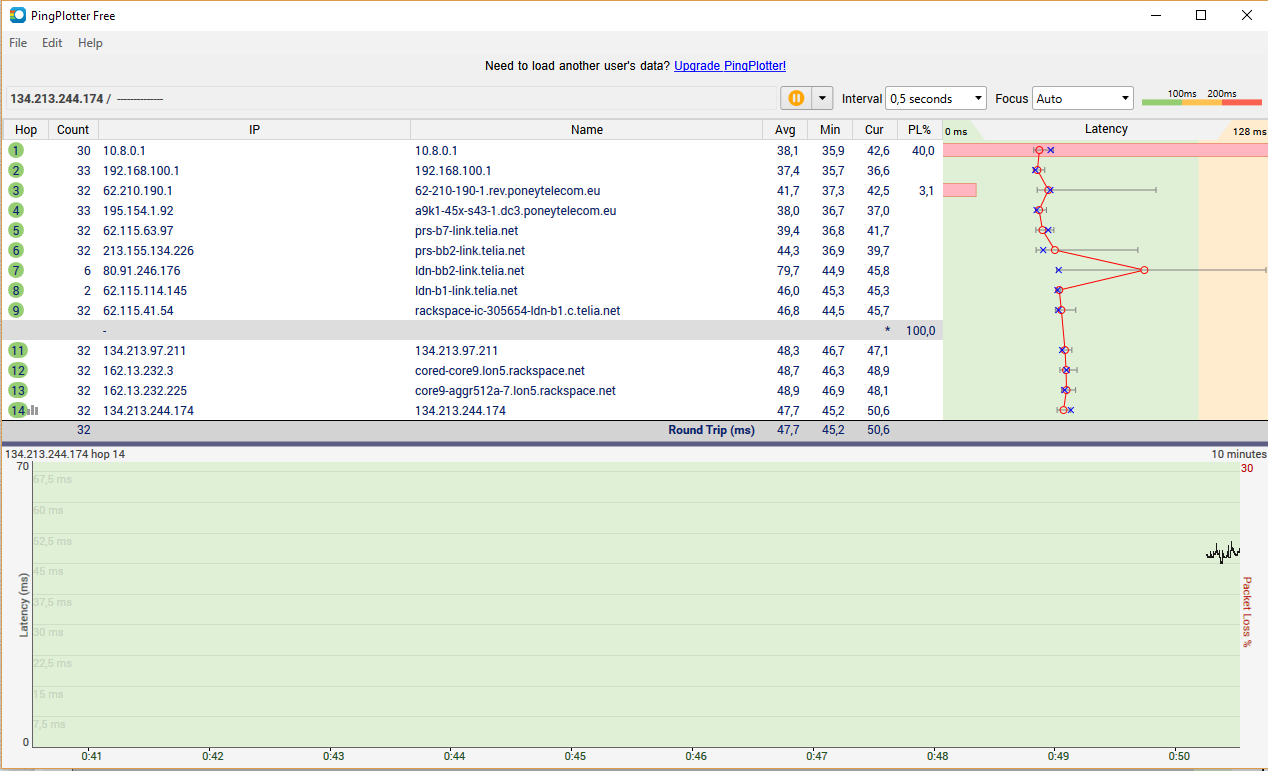The height and width of the screenshot is (771, 1268).
Task: Select hop 5 green number icon
Action: click(16, 230)
